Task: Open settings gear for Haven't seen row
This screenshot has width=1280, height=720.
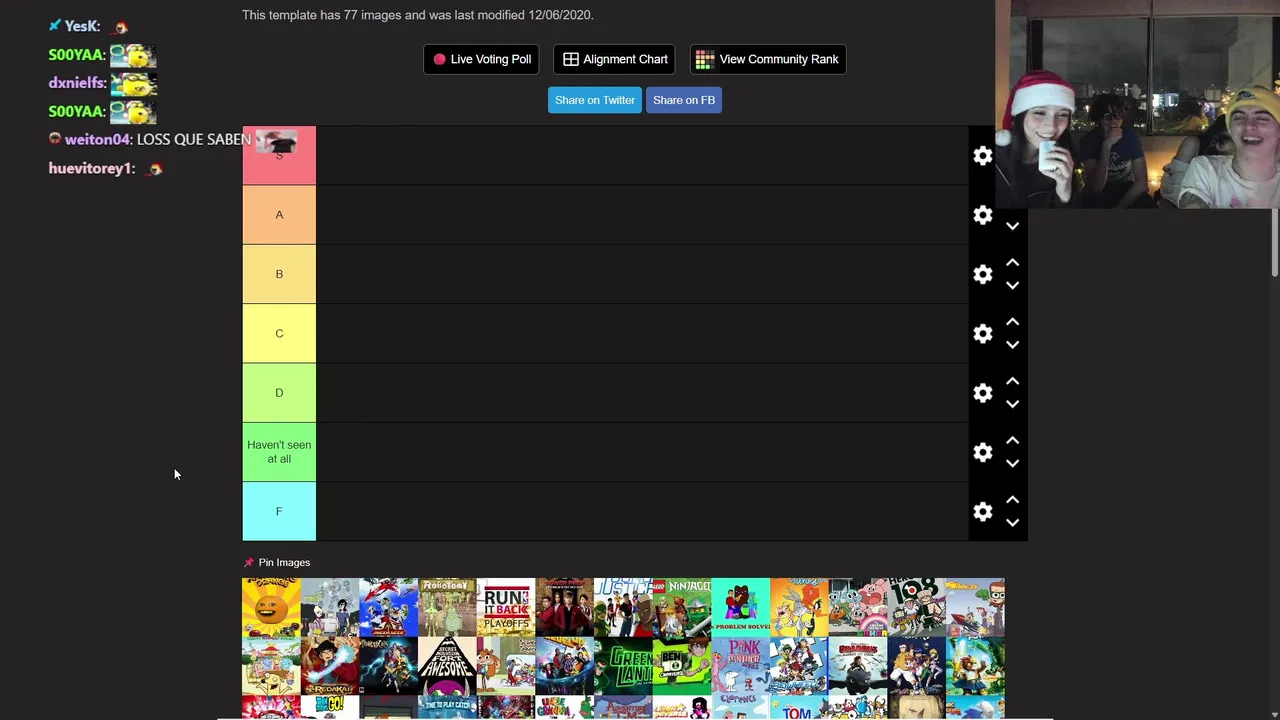Action: [983, 452]
